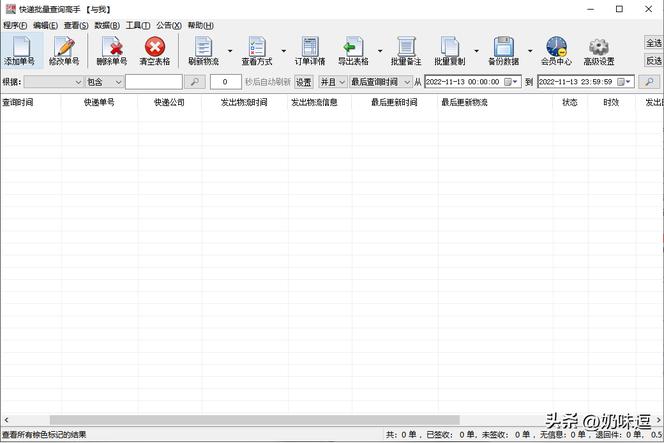
Task: Click the status bar text 查看所有棕色标记的结果
Action: pyautogui.click(x=44, y=435)
